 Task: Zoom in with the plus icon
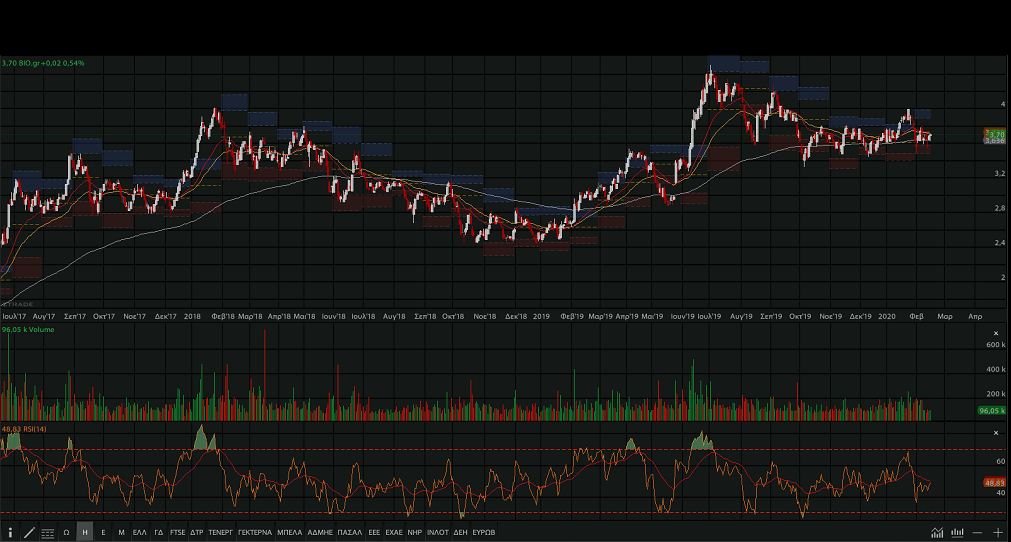click(998, 533)
